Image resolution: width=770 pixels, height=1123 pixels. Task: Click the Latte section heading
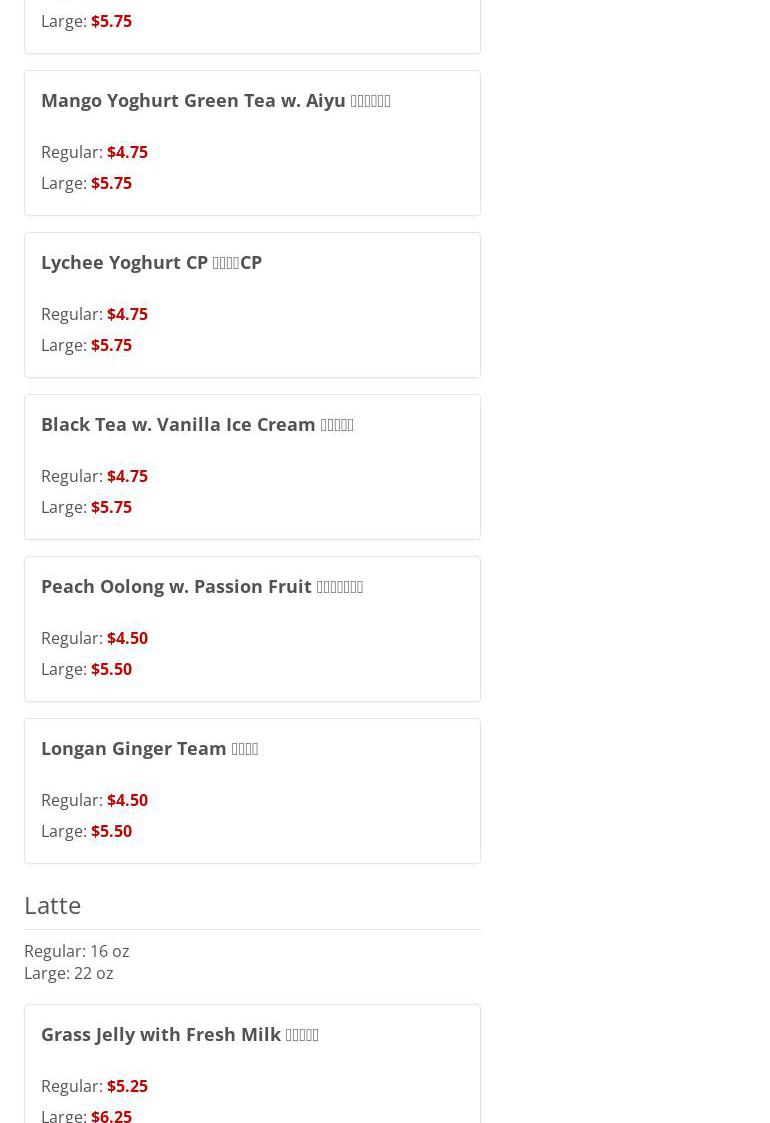pos(52,905)
